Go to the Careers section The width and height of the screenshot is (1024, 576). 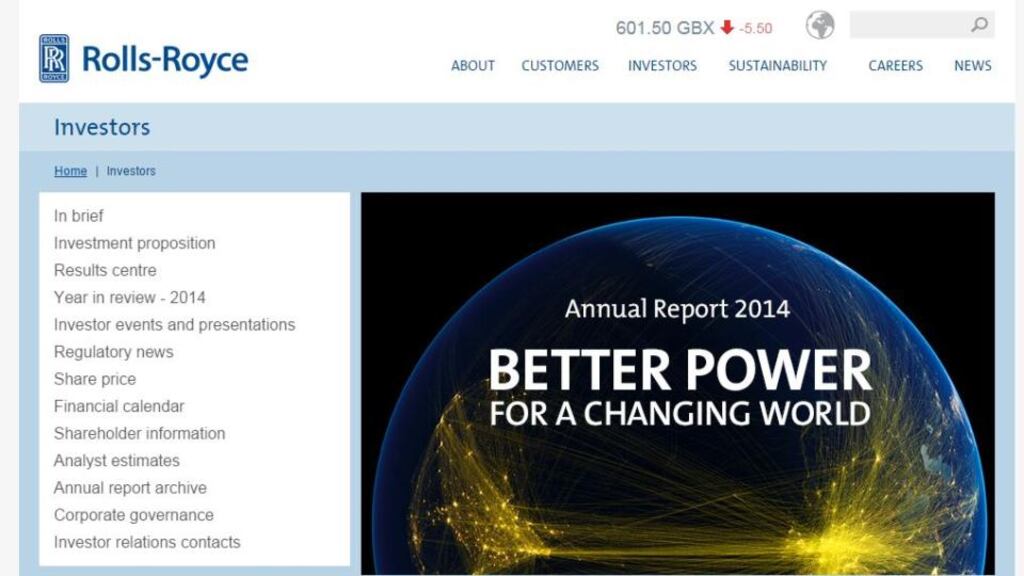point(895,66)
